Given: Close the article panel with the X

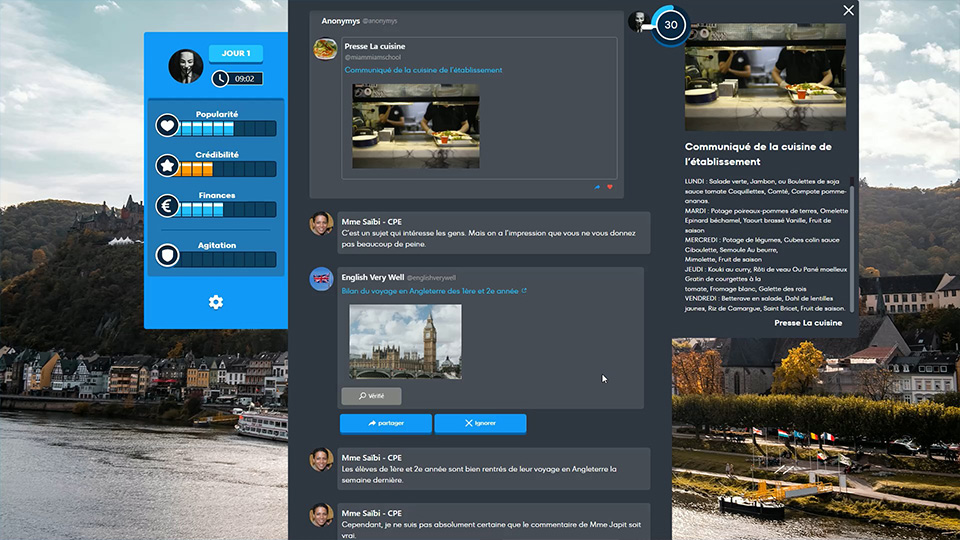Looking at the screenshot, I should pos(849,10).
